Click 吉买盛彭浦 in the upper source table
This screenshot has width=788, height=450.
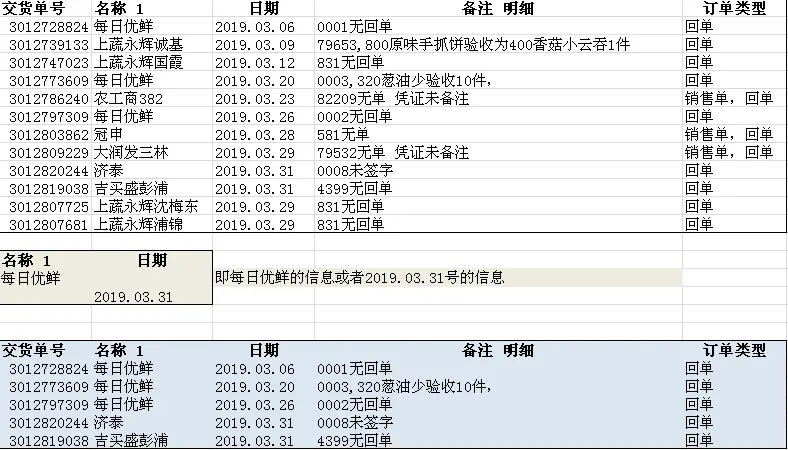(x=131, y=189)
